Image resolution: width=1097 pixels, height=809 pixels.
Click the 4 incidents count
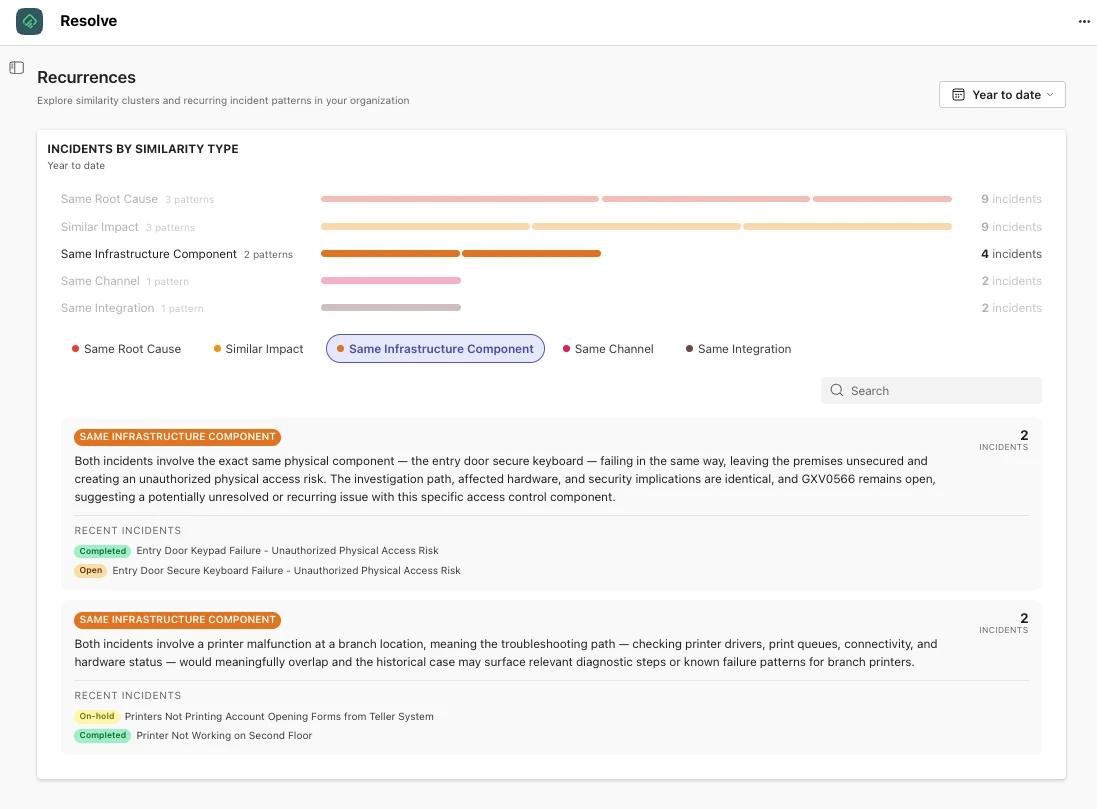coord(1011,254)
